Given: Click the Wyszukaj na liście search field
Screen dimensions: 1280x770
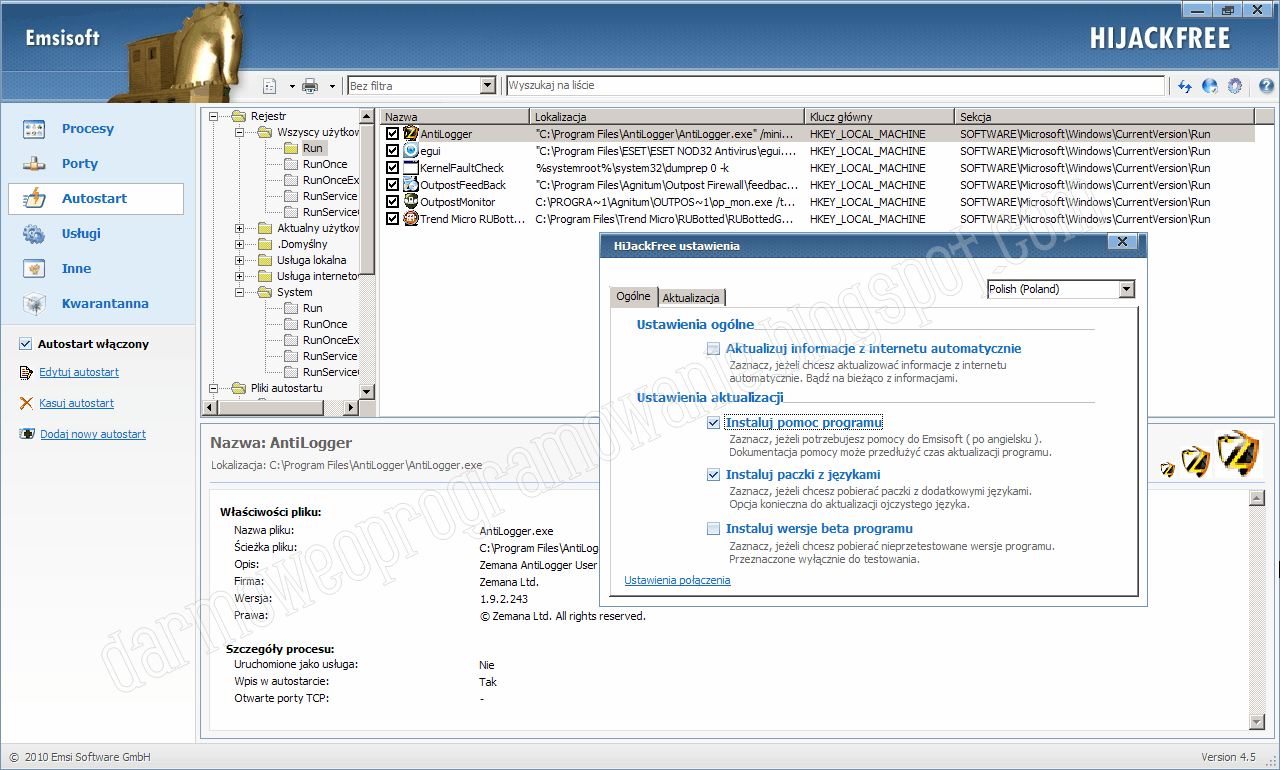Looking at the screenshot, I should (835, 86).
